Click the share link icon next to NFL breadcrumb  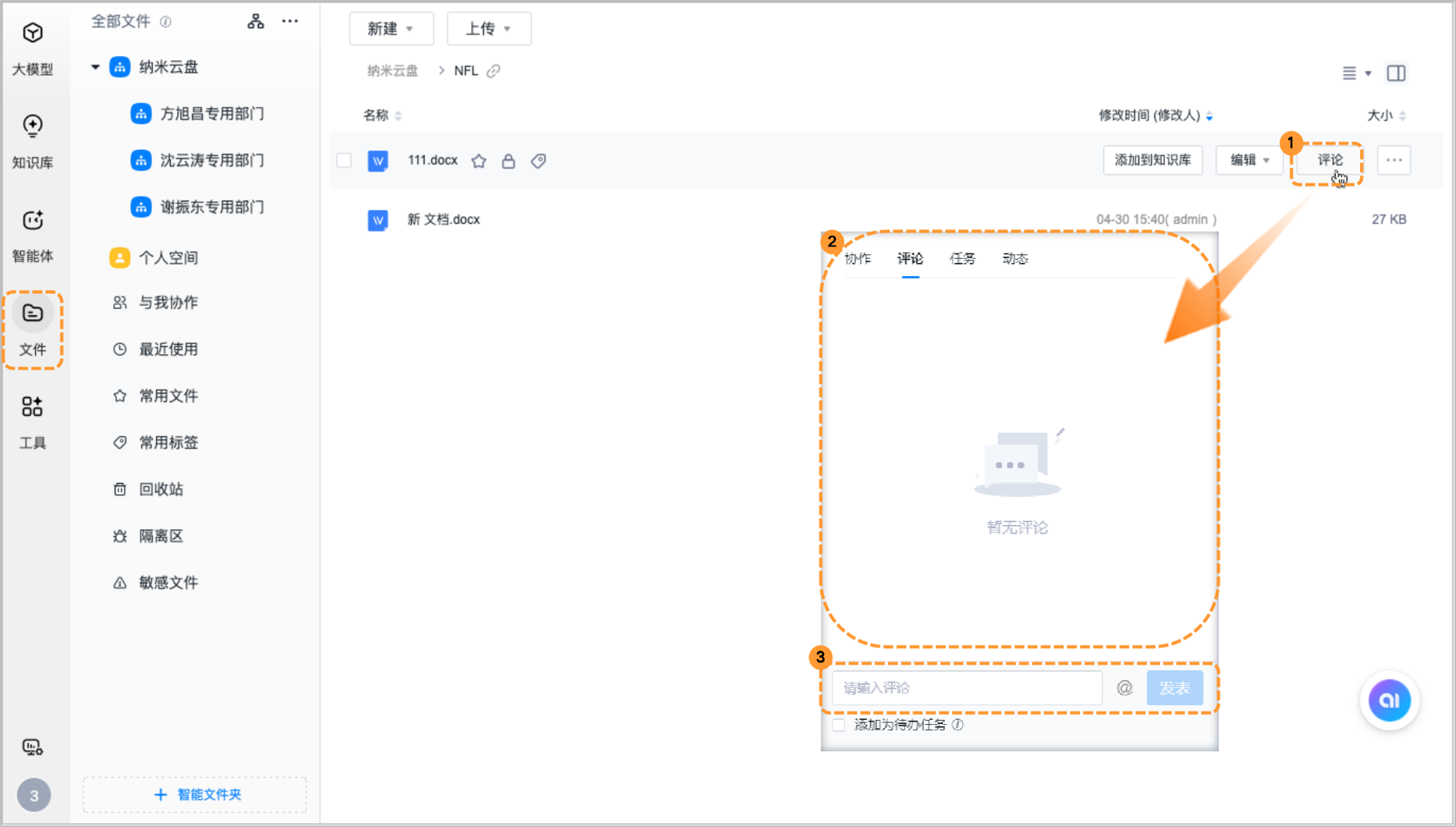pos(493,70)
